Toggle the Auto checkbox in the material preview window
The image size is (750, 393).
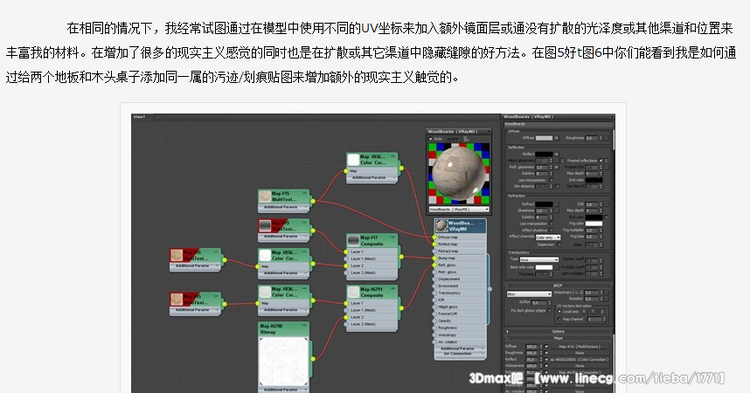click(x=430, y=139)
